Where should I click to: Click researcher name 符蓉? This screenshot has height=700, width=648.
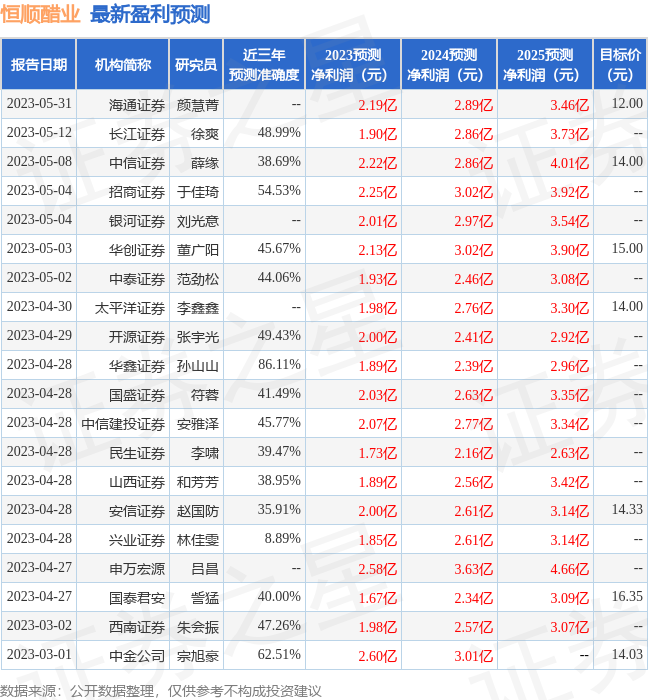[x=205, y=395]
